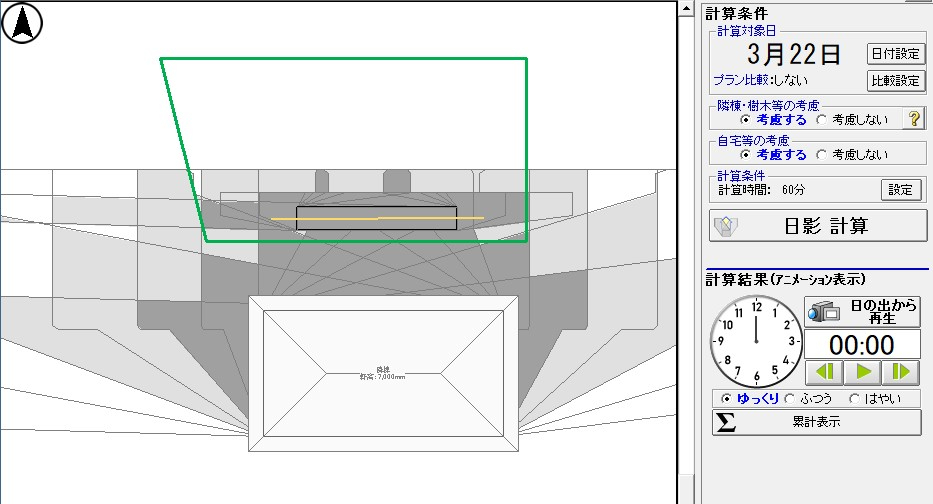Step forward with the green skip arrow
933x504 pixels.
click(x=901, y=373)
